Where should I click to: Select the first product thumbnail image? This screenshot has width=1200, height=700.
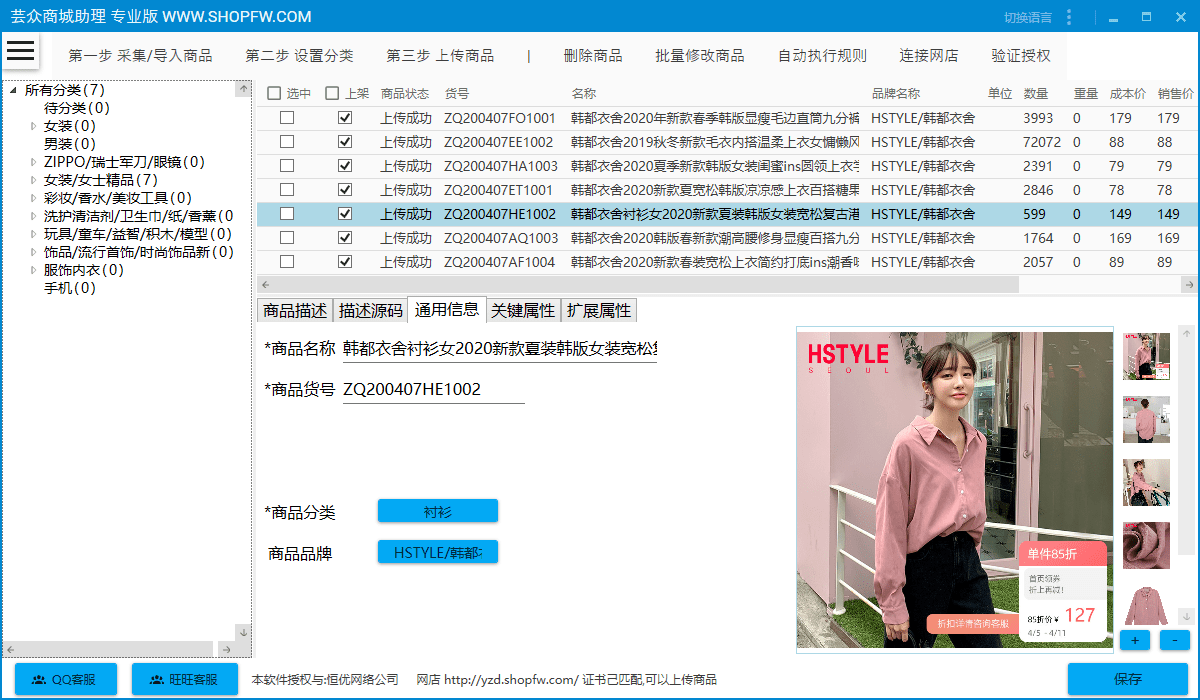click(1146, 356)
